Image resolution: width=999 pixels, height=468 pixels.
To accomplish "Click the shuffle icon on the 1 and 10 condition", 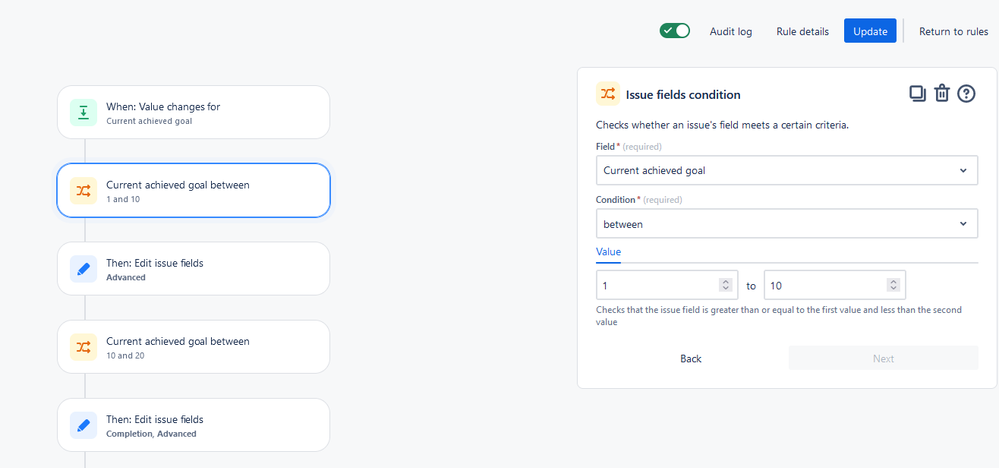I will [x=83, y=190].
